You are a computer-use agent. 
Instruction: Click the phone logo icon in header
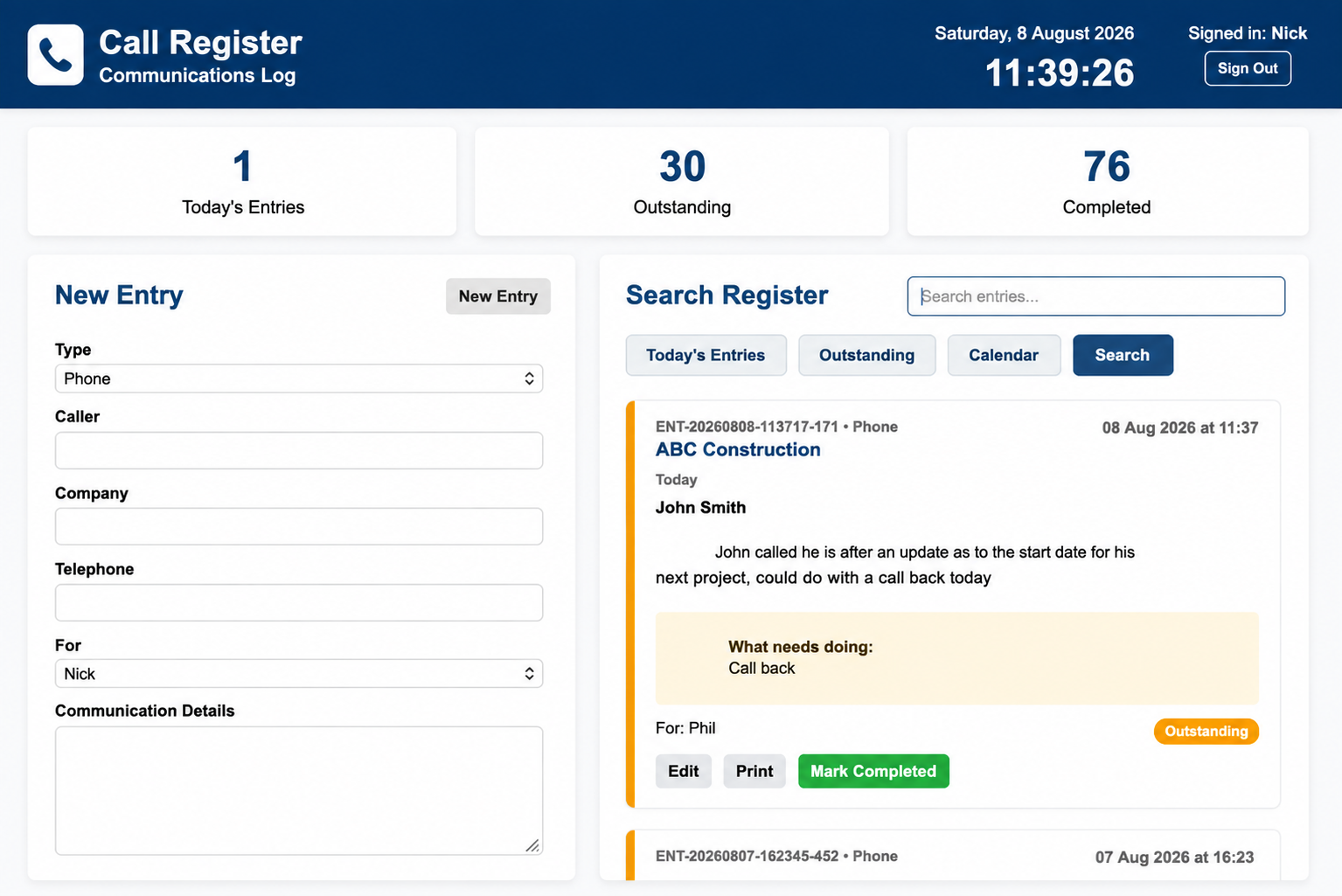55,54
